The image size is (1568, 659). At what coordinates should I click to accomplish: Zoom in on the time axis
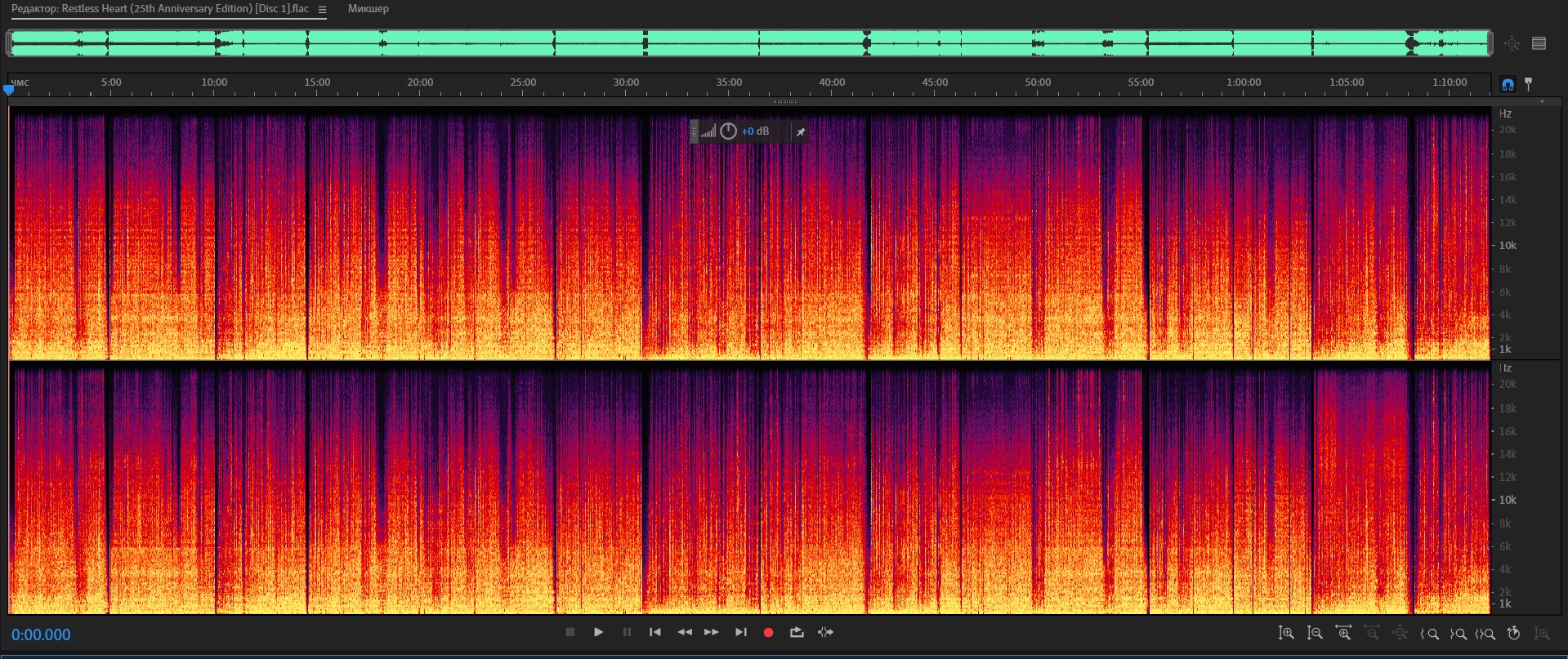coord(1343,633)
